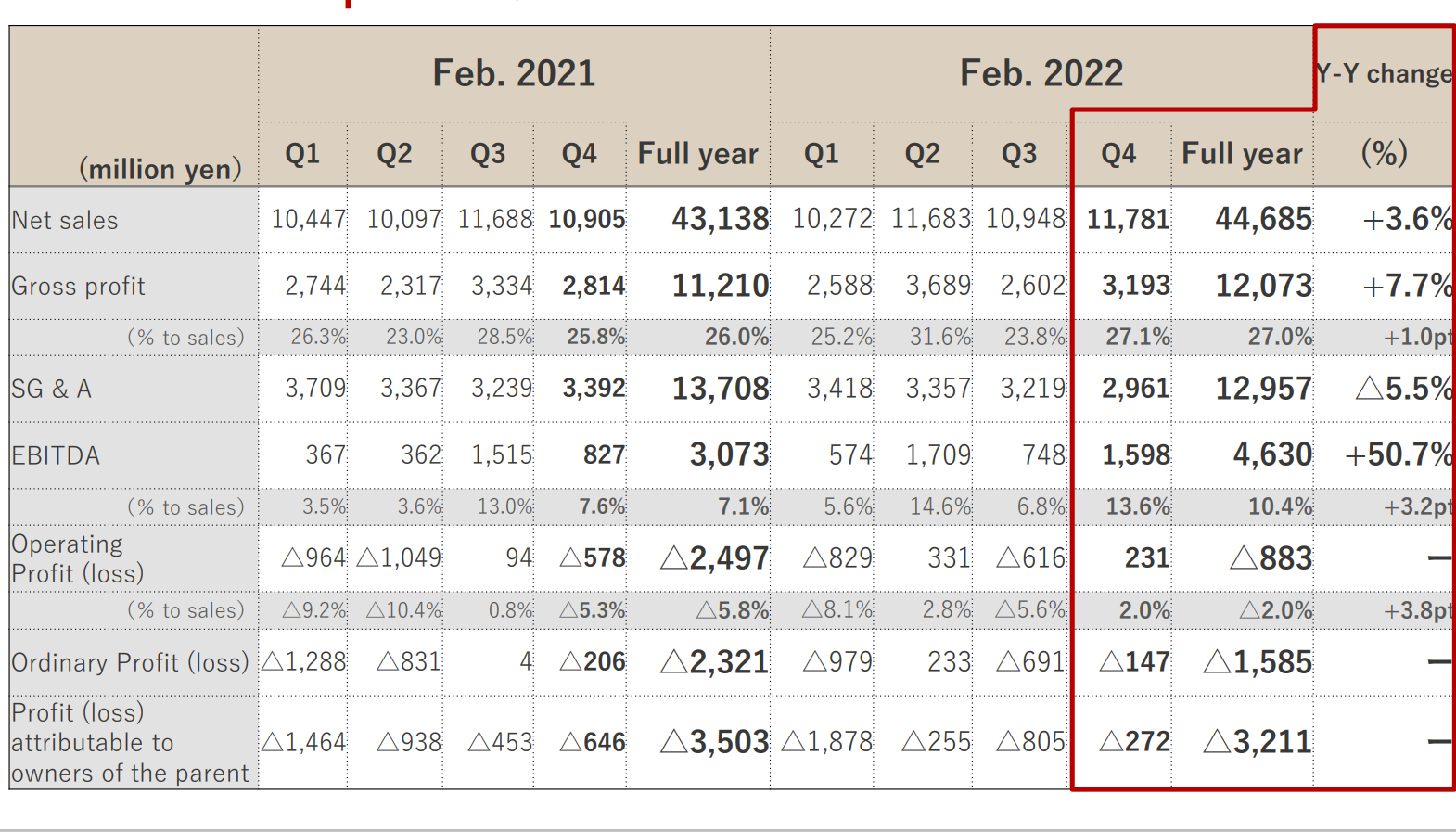Click the (million yen) unit label
This screenshot has width=1456, height=832.
(x=160, y=169)
